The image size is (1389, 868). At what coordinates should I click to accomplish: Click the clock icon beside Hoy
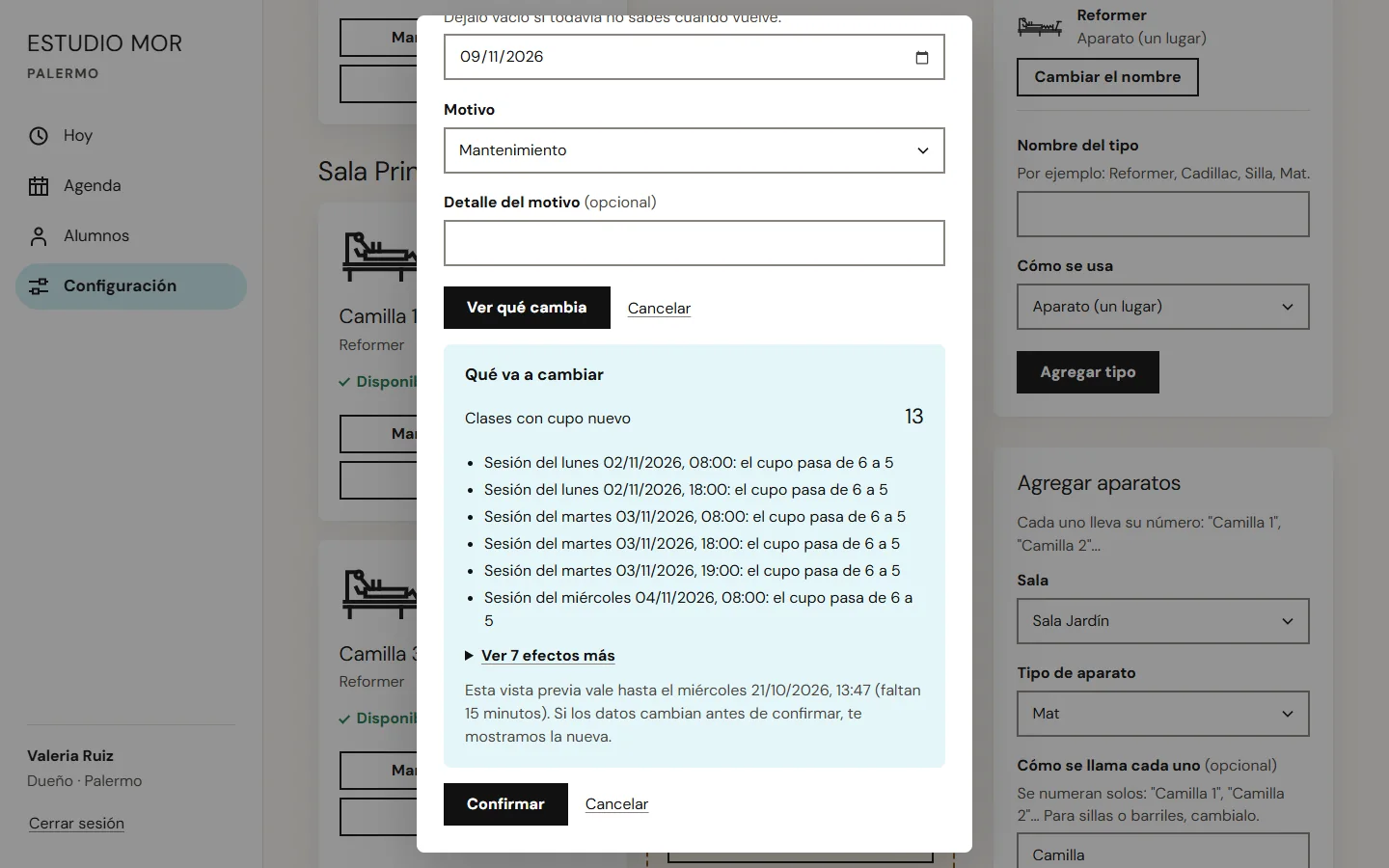[x=39, y=136]
